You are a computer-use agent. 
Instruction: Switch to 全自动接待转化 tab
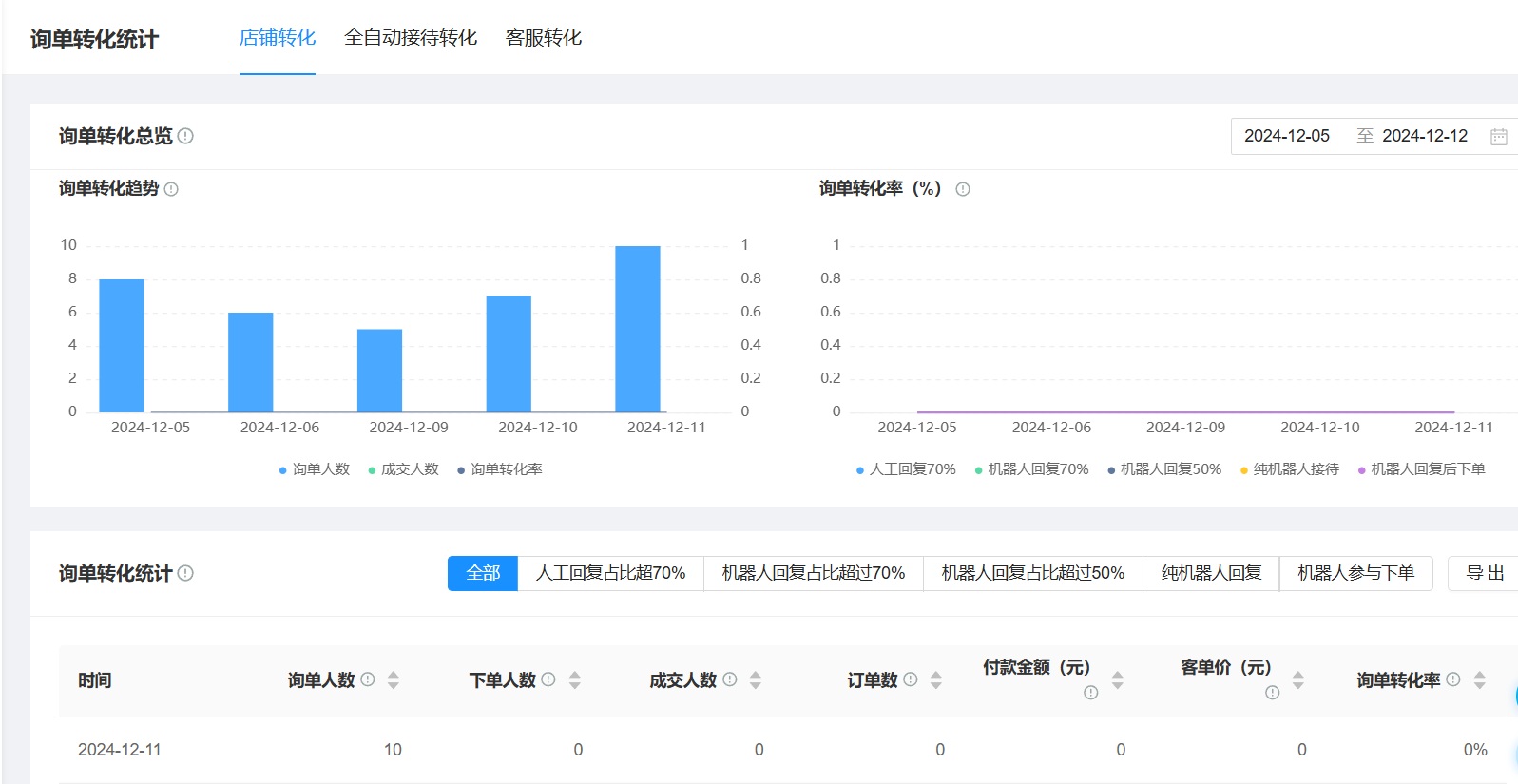click(x=411, y=37)
